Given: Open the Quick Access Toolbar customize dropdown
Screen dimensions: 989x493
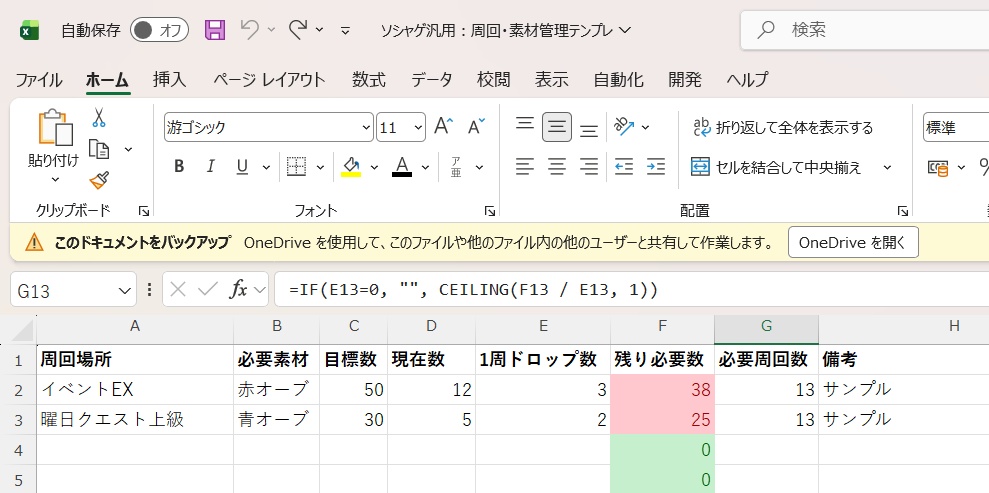Looking at the screenshot, I should coord(345,30).
